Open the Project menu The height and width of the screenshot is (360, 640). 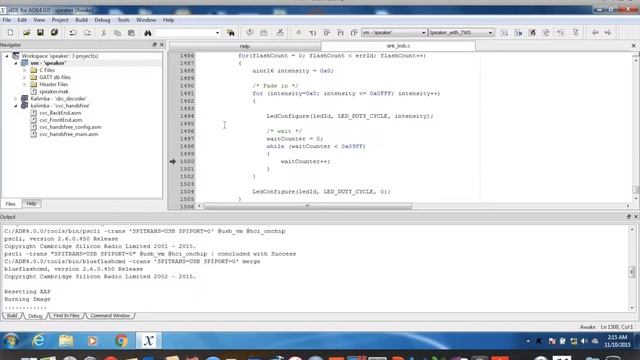pyautogui.click(x=60, y=20)
